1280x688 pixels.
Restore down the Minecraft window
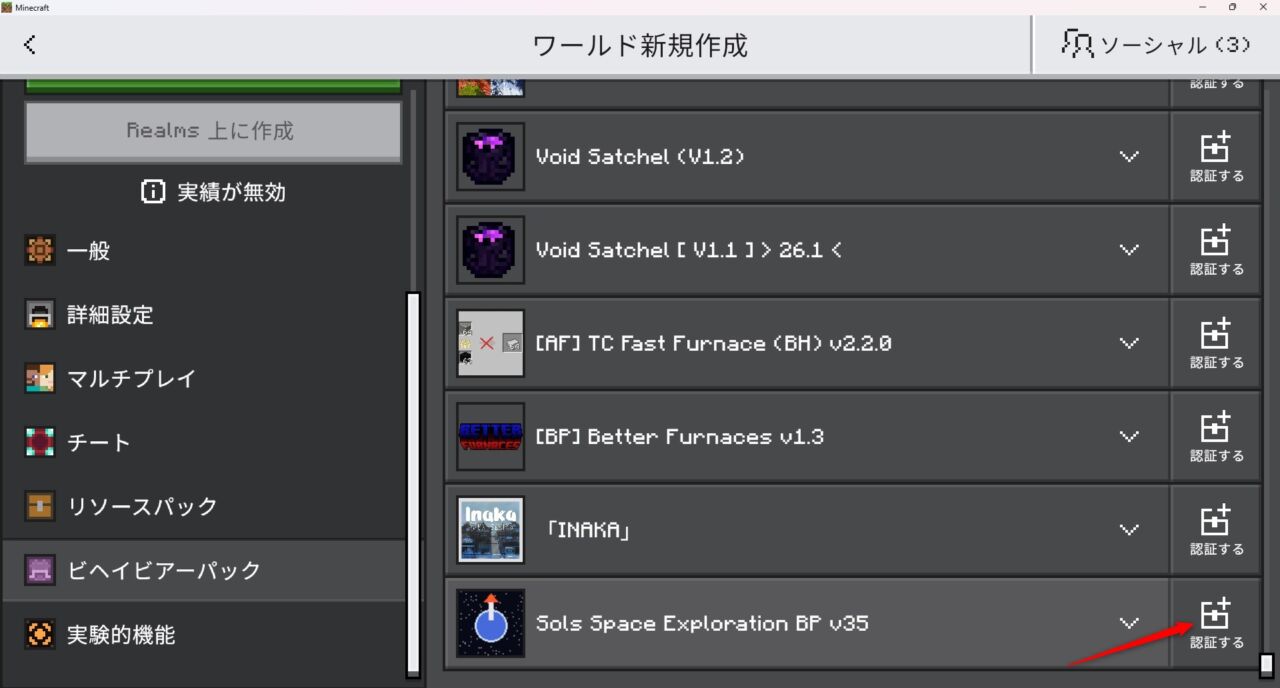pos(1232,7)
